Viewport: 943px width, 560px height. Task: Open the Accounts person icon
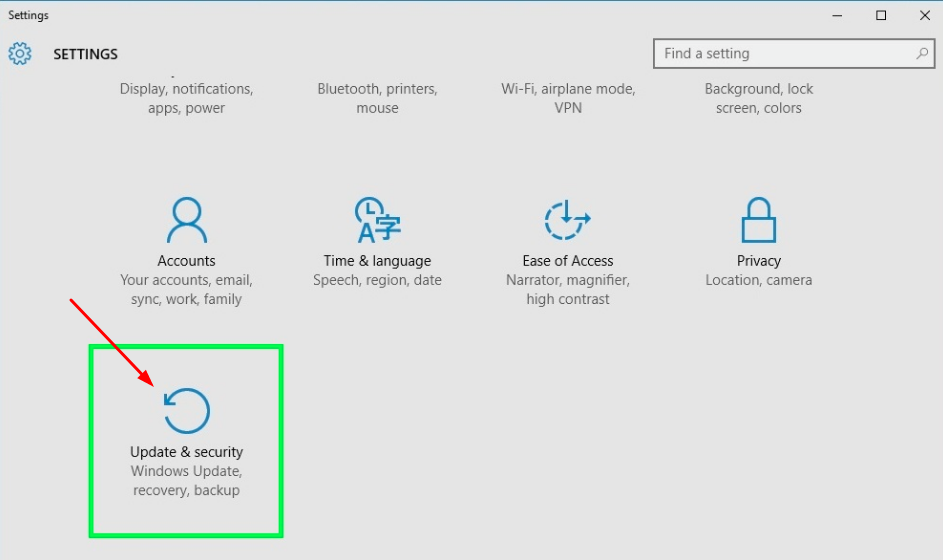pyautogui.click(x=186, y=220)
